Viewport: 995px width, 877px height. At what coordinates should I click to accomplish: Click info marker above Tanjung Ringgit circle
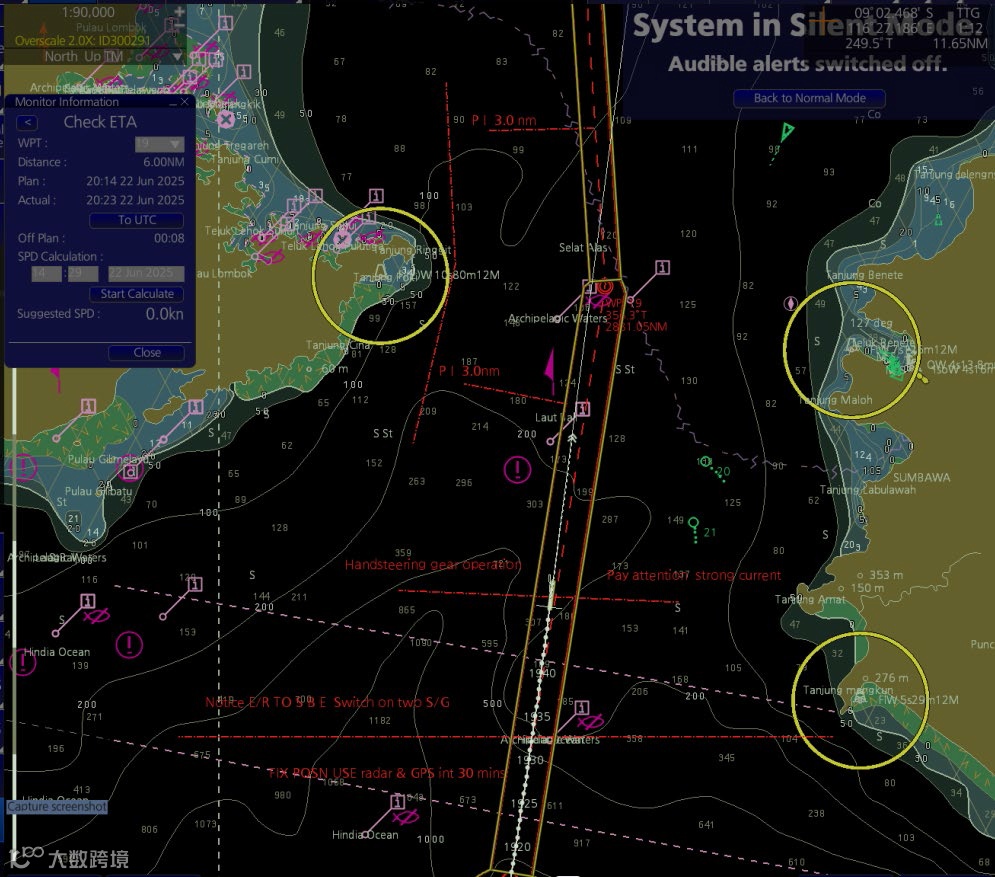click(x=376, y=196)
